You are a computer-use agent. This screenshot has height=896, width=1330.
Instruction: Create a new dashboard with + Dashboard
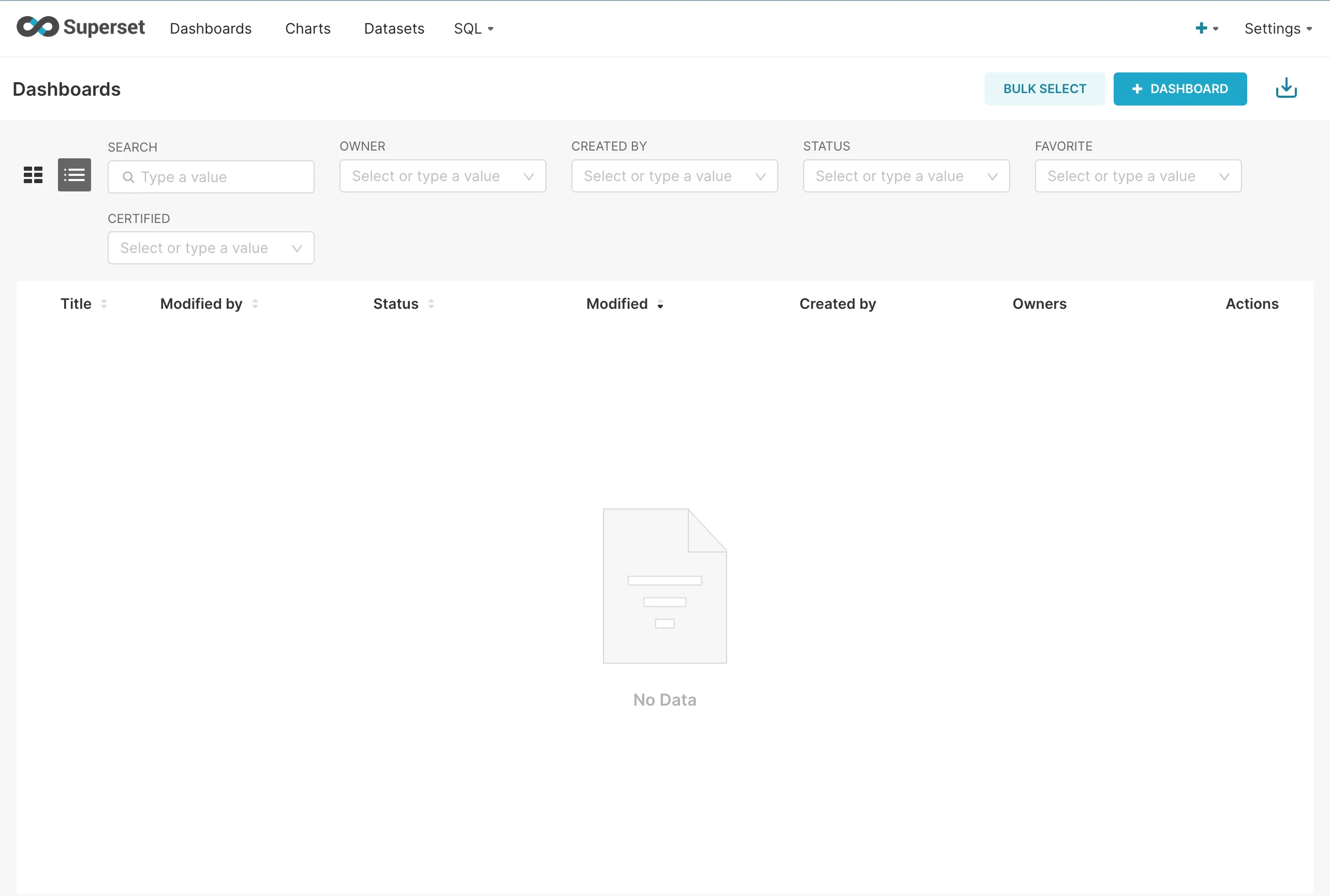pos(1180,88)
